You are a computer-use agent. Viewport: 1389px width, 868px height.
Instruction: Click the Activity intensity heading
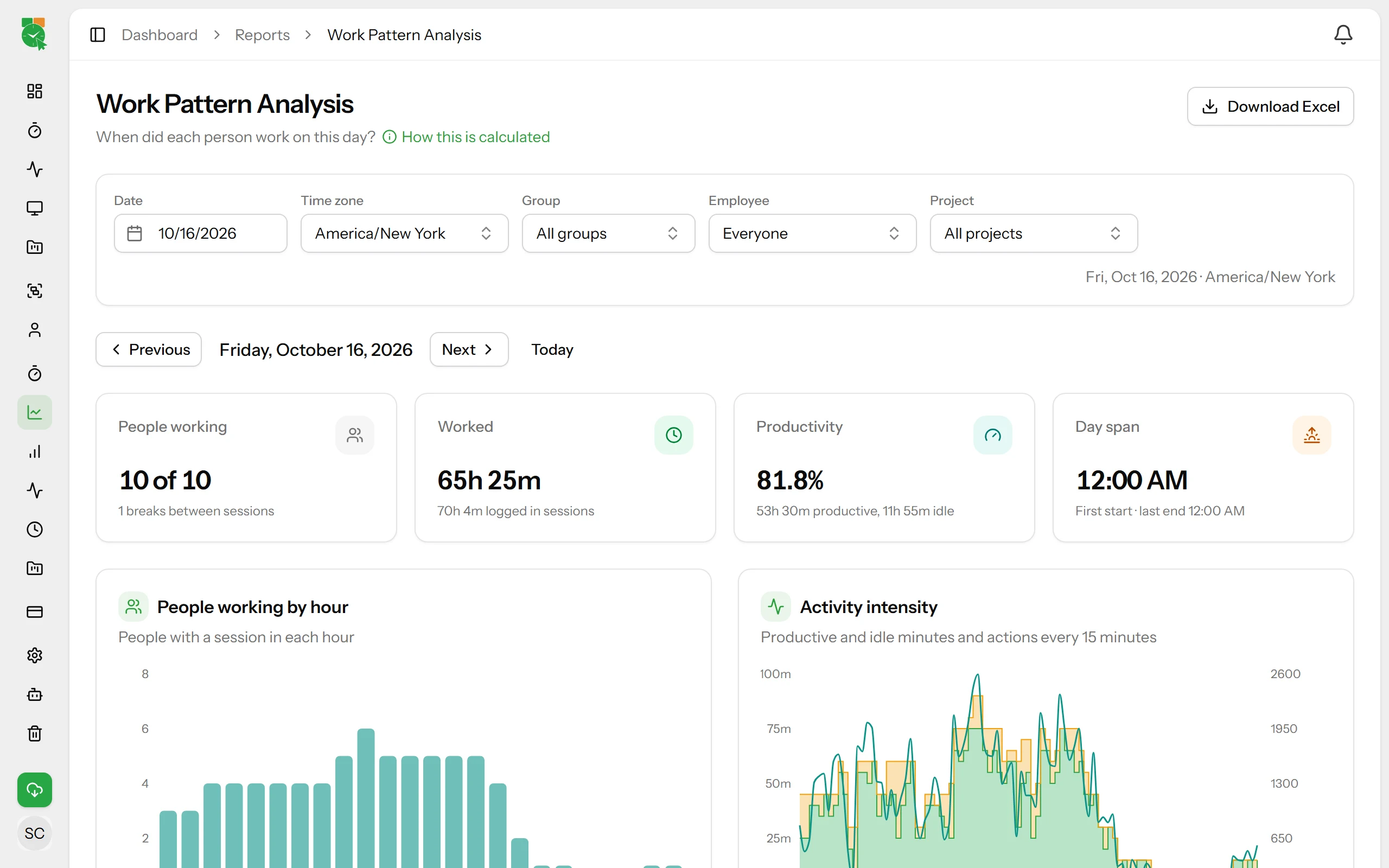pyautogui.click(x=869, y=607)
